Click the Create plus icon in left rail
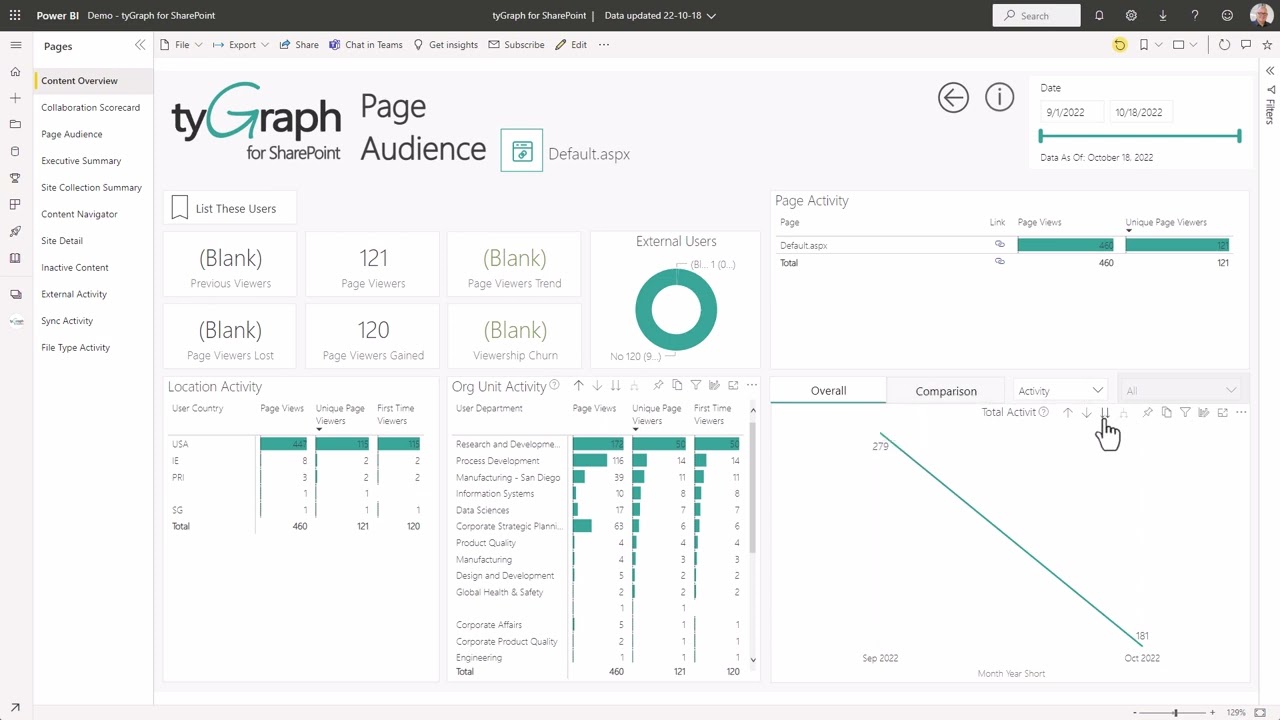The height and width of the screenshot is (720, 1280). point(15,98)
